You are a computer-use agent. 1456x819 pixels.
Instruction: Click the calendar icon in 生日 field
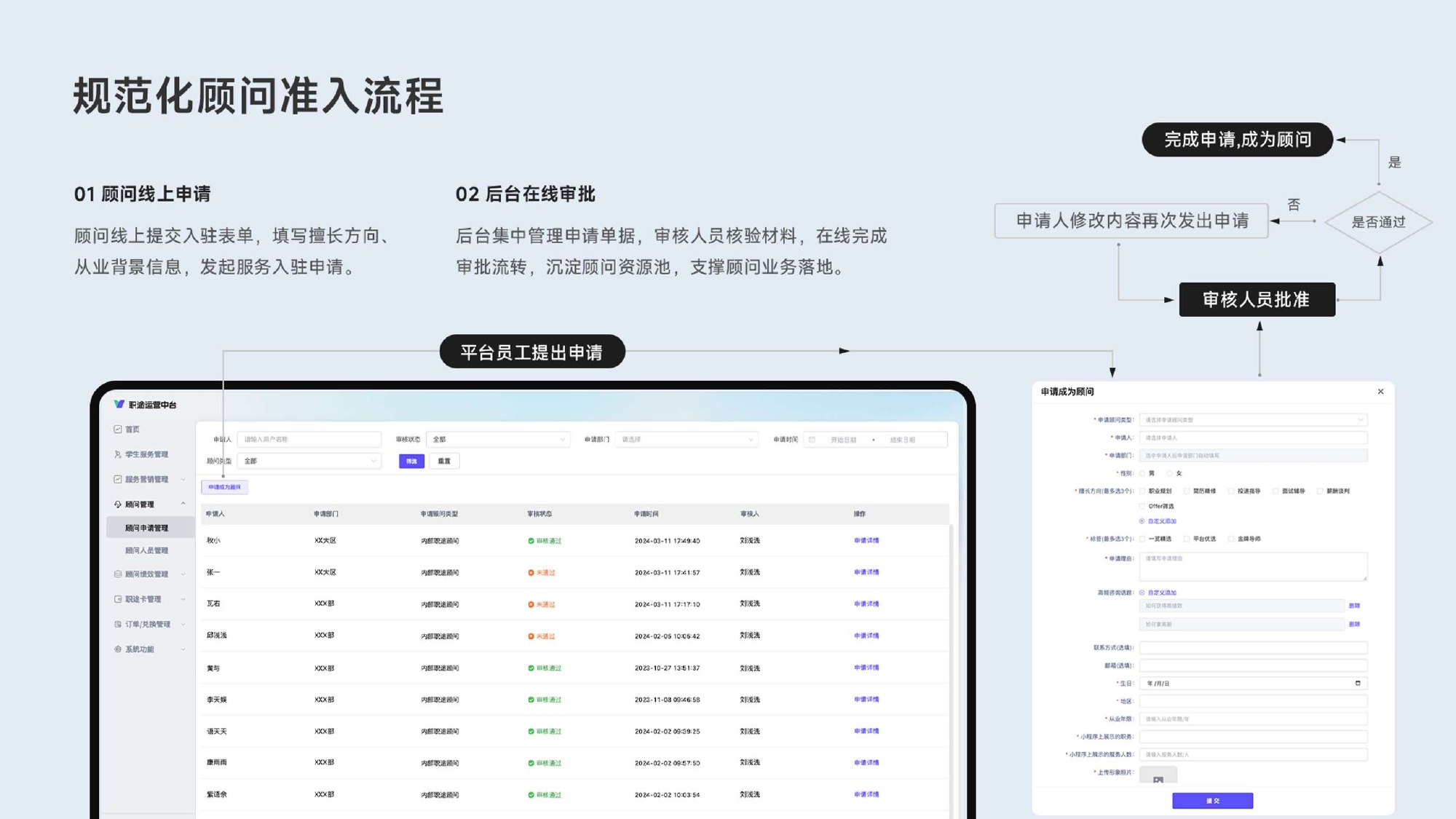click(1358, 683)
